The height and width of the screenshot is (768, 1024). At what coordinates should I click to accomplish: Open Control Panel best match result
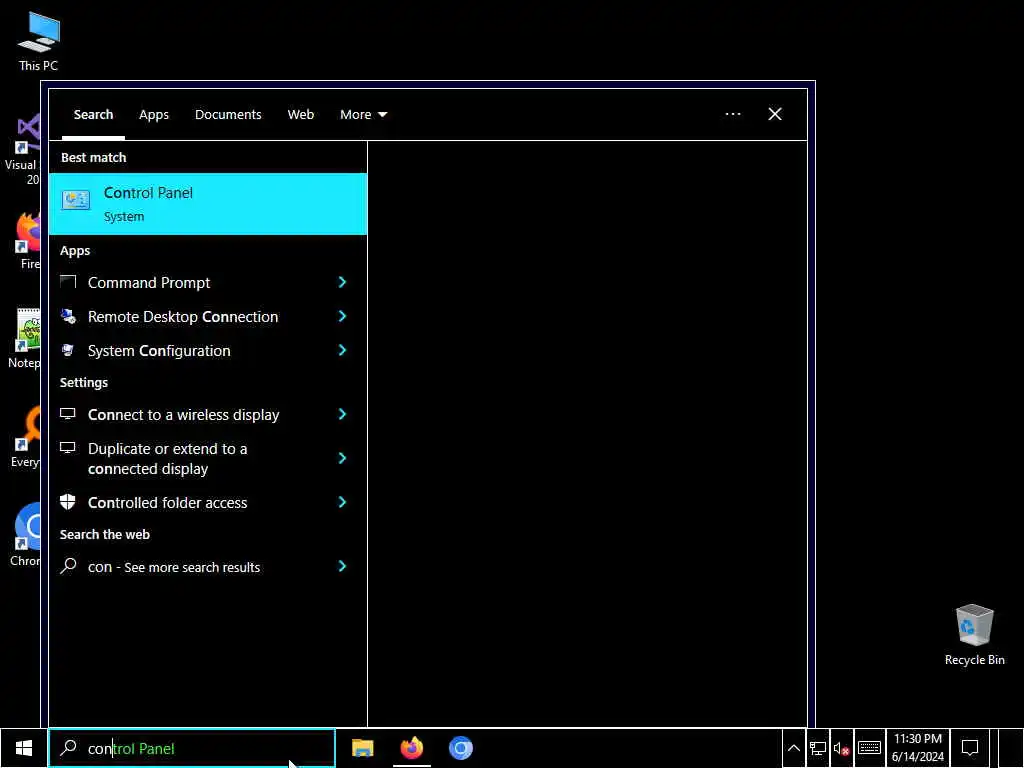[208, 204]
